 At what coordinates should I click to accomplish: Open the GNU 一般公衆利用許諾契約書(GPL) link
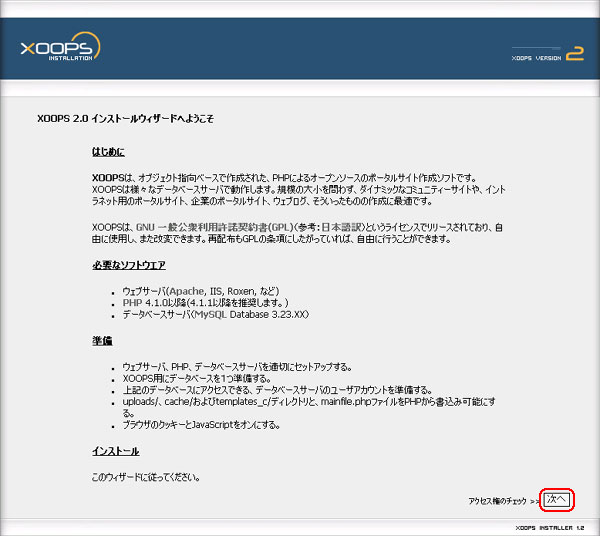tap(214, 227)
